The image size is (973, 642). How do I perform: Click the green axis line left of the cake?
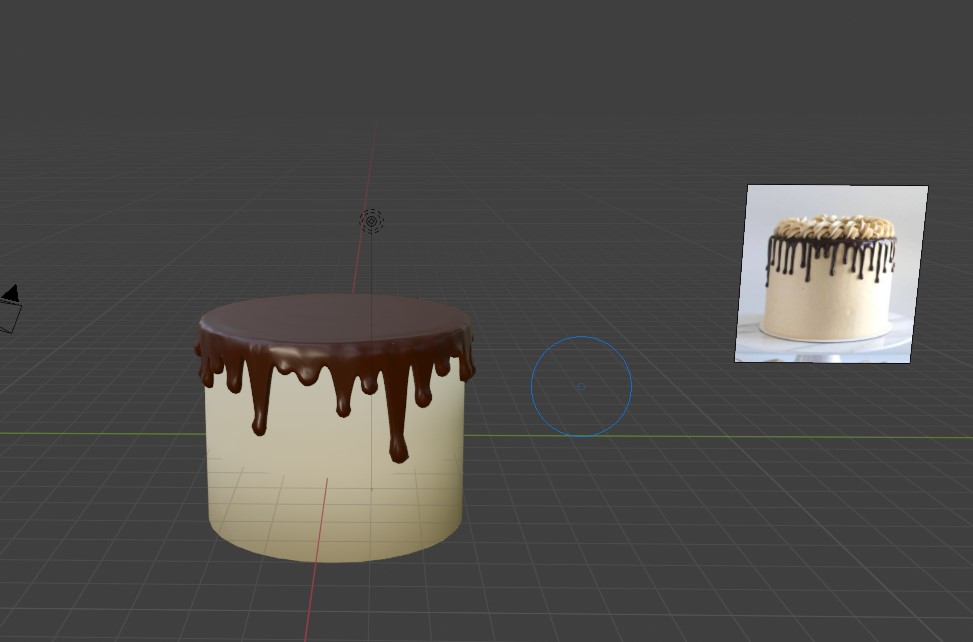pyautogui.click(x=100, y=434)
